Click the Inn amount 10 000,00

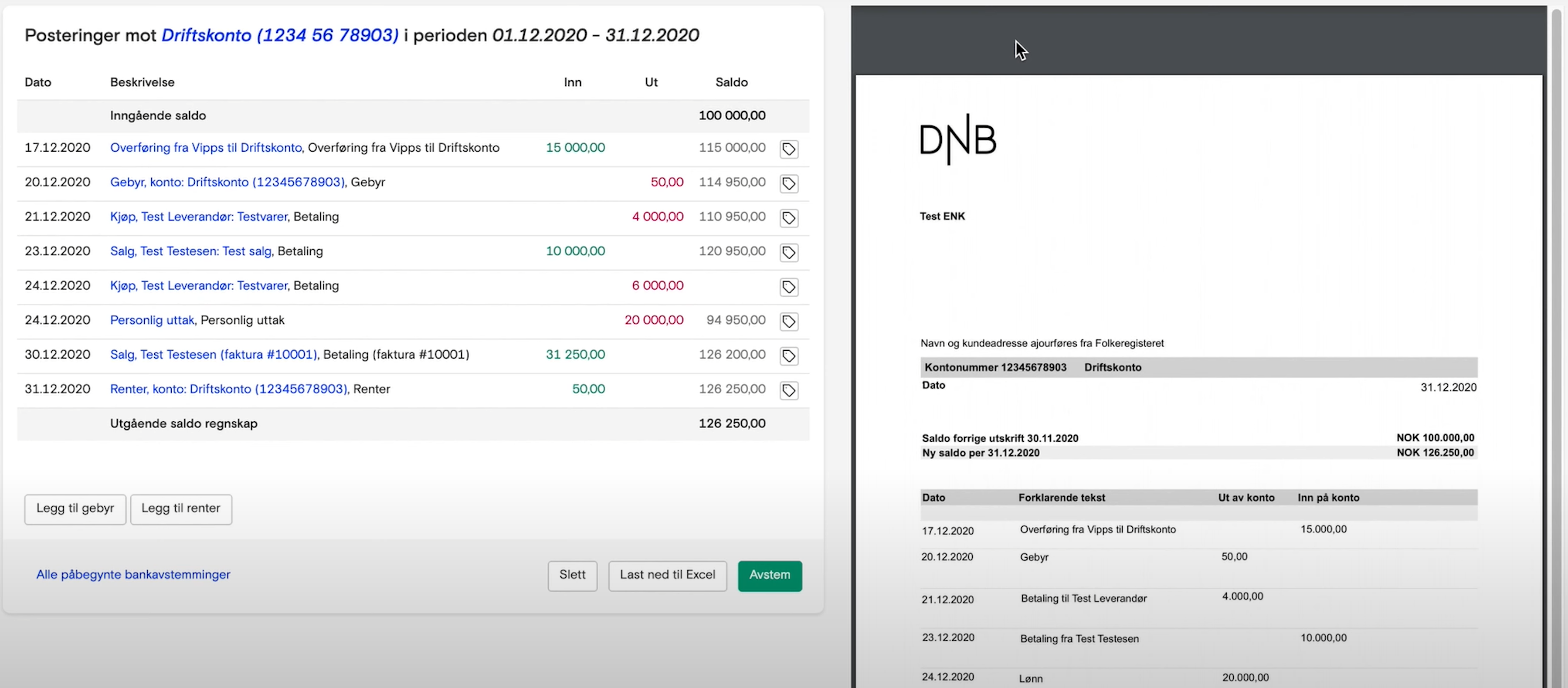tap(575, 251)
